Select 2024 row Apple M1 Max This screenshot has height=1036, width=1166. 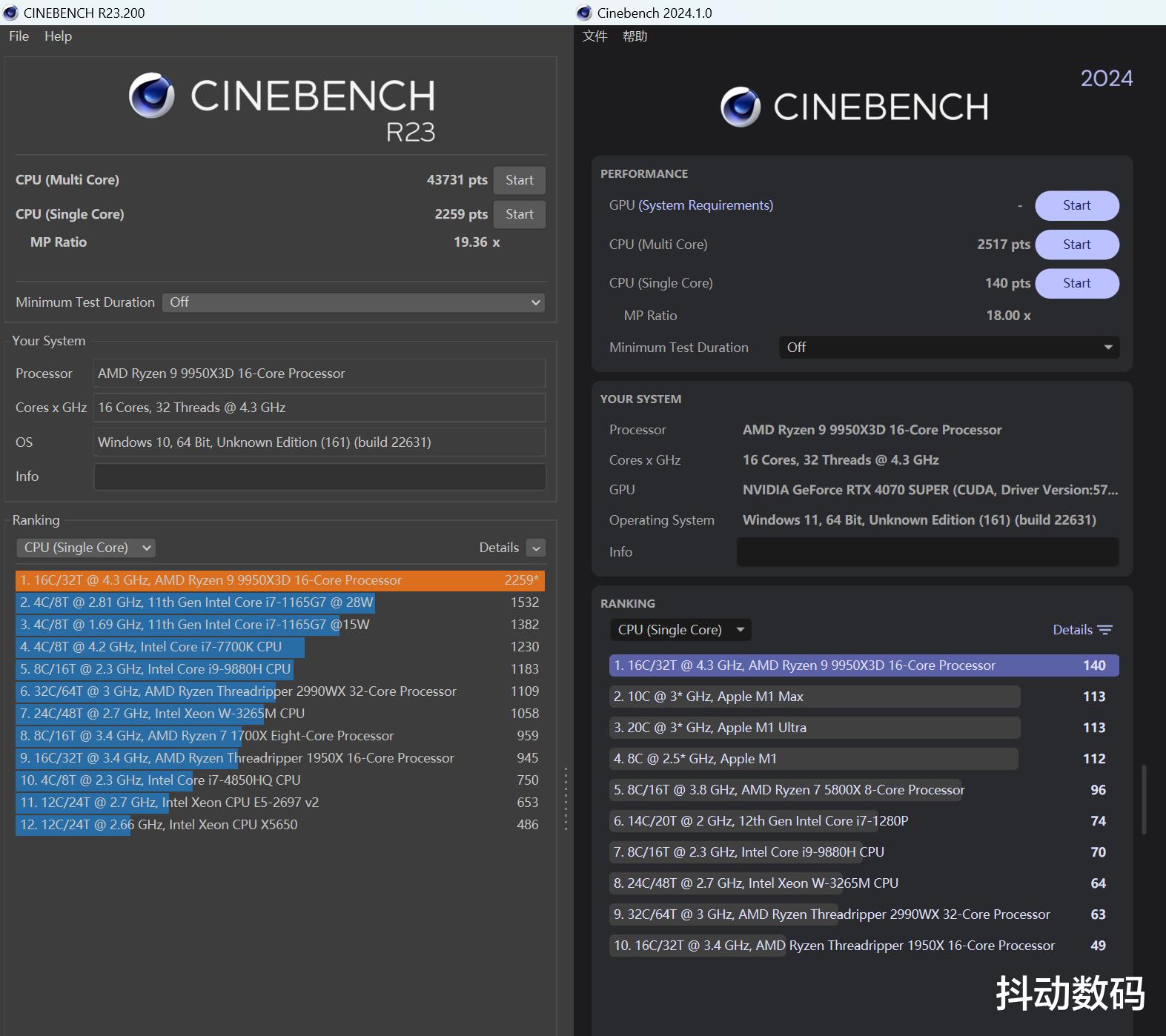pos(864,697)
